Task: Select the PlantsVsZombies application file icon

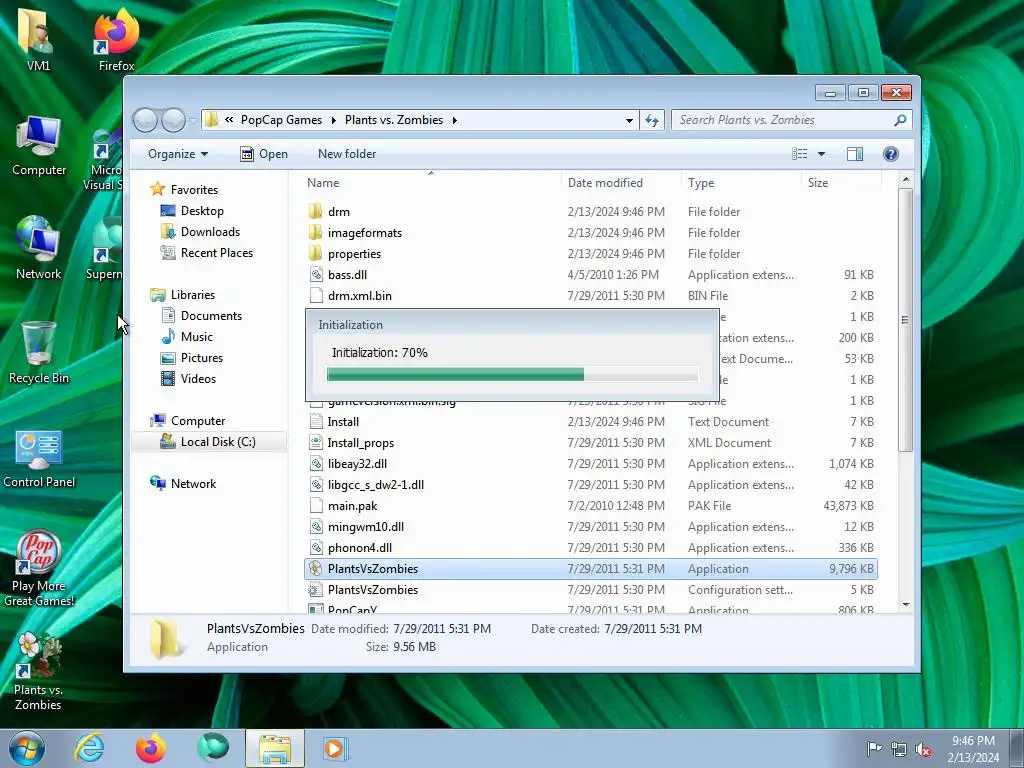Action: 315,568
